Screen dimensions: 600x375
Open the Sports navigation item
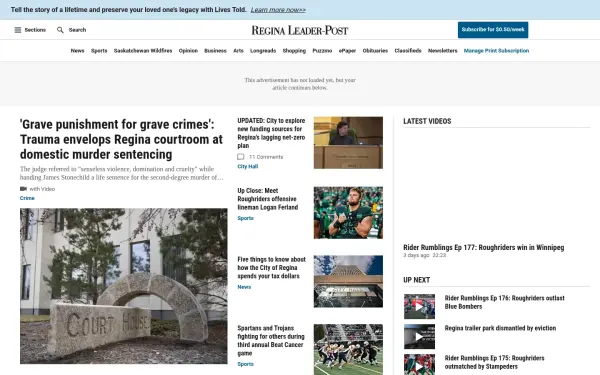(99, 51)
